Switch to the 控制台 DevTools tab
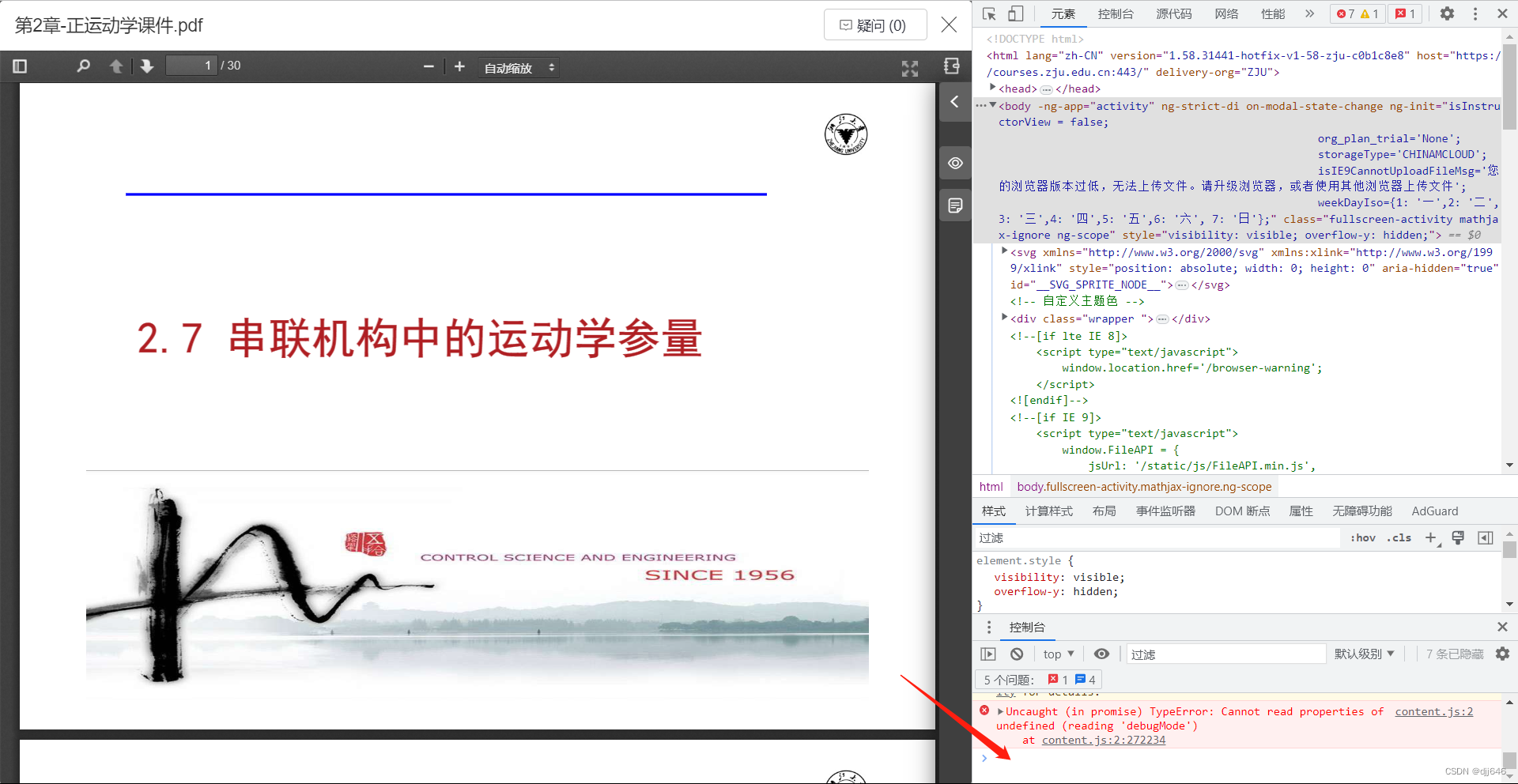 click(x=1116, y=13)
